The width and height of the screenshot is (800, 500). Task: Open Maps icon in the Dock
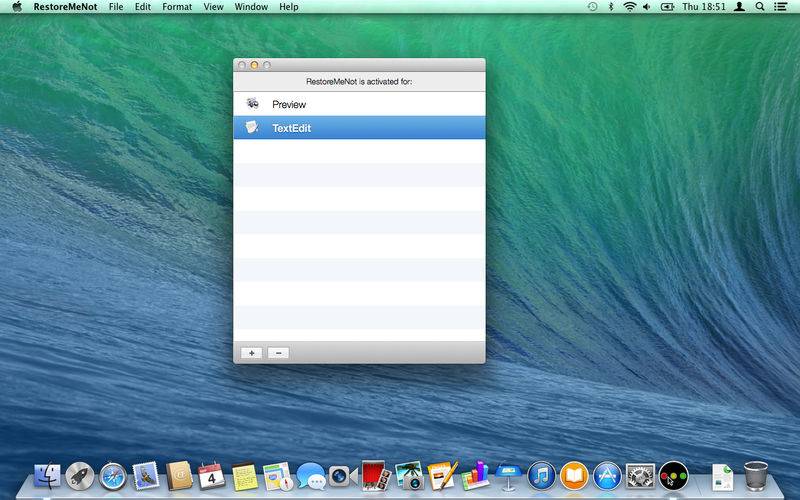(x=278, y=476)
